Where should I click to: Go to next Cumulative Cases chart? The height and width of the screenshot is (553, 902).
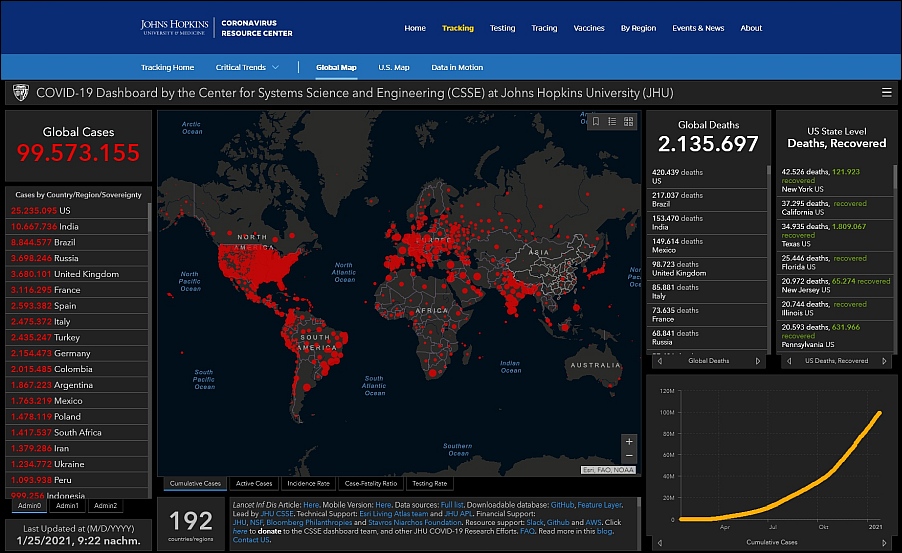tap(884, 542)
